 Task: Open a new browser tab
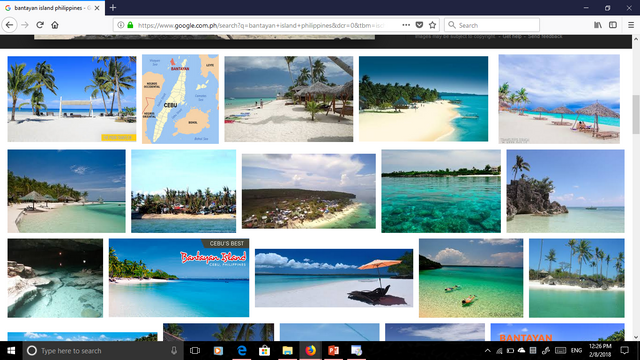coord(113,8)
